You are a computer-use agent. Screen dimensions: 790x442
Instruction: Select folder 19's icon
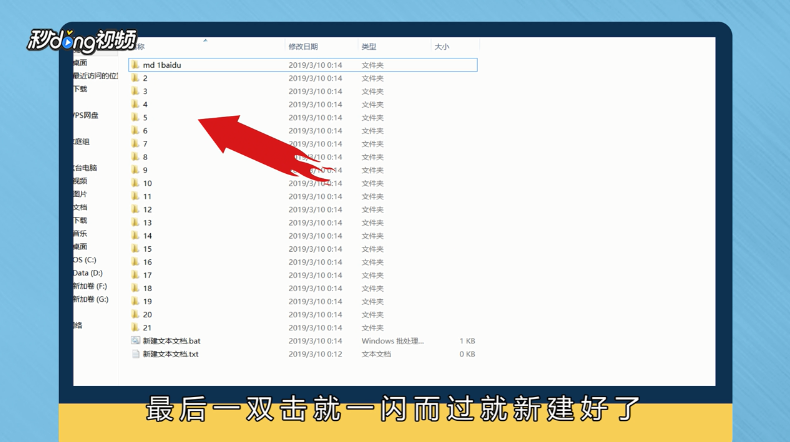coord(135,301)
